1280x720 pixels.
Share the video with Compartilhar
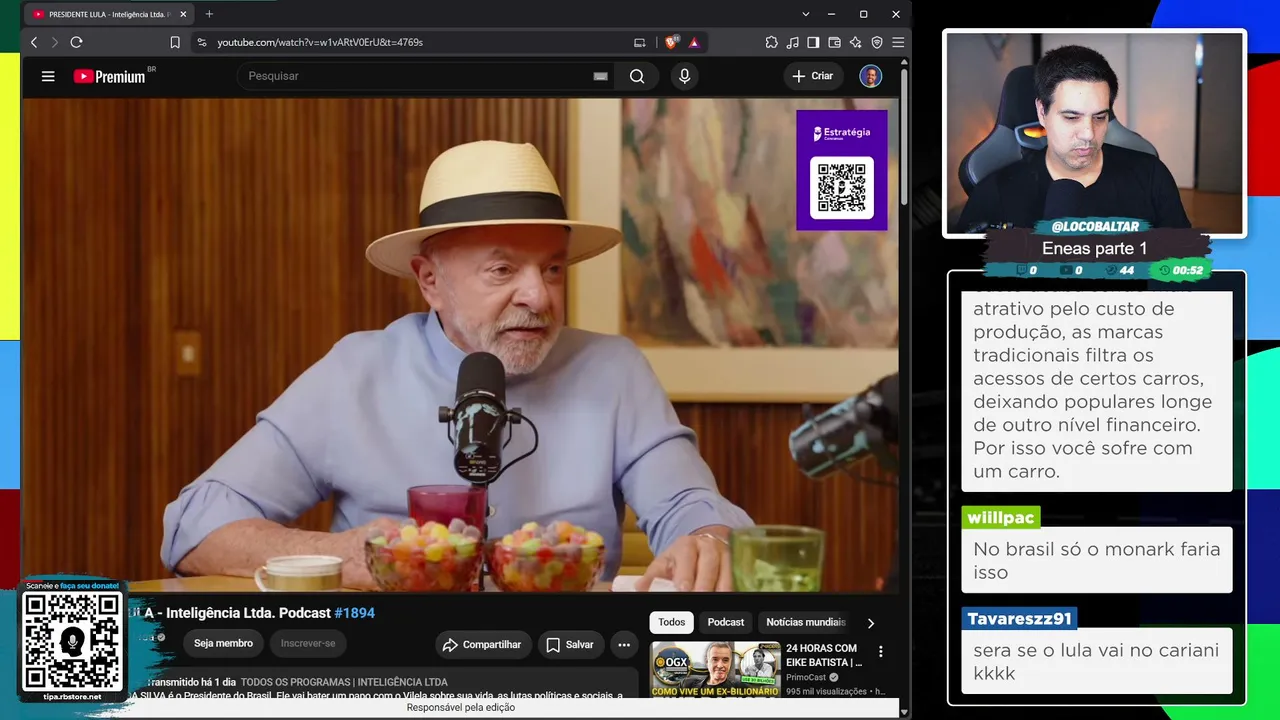tap(482, 645)
